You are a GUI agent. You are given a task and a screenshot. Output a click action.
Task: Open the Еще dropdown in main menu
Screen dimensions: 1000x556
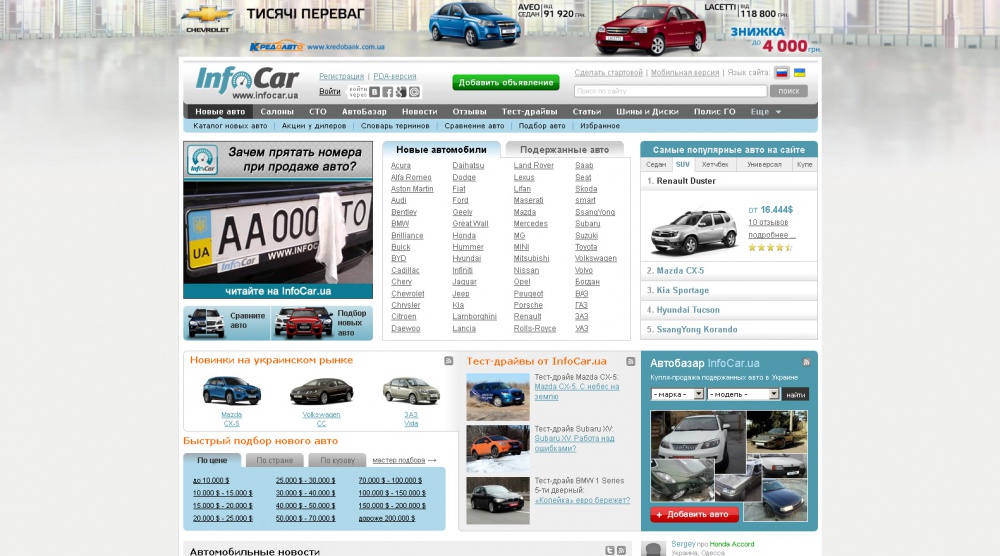pyautogui.click(x=765, y=112)
